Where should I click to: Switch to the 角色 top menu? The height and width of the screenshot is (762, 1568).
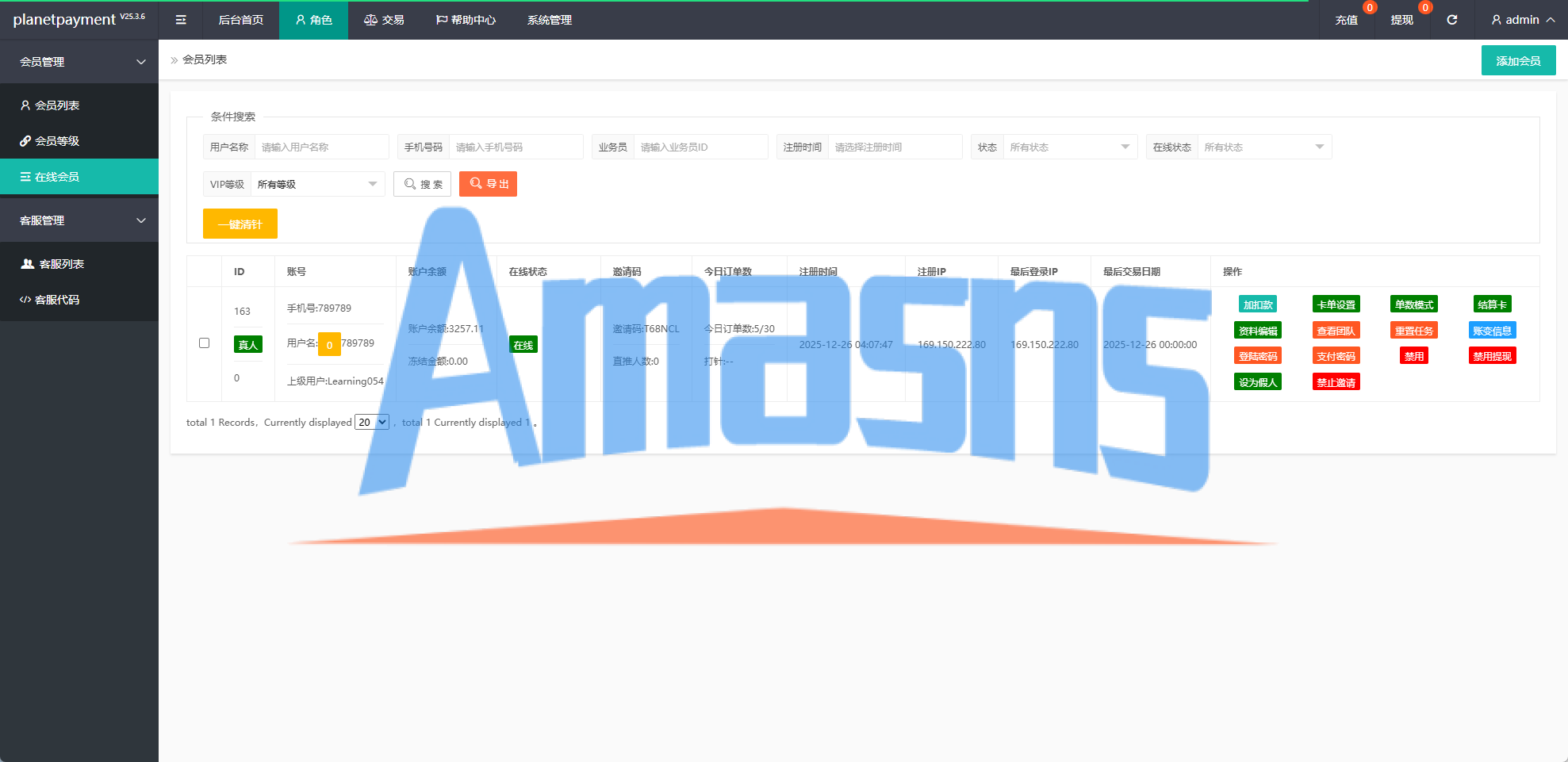click(313, 20)
